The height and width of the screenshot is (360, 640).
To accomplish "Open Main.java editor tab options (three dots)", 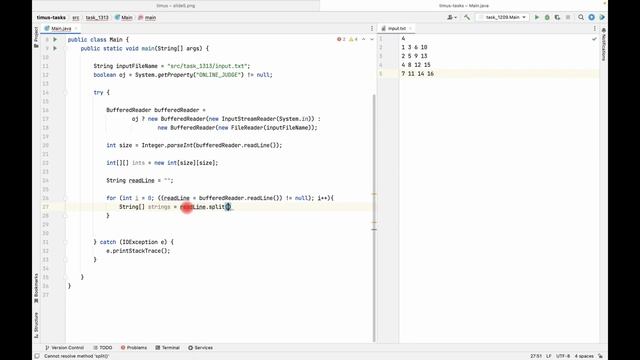I will pos(371,29).
